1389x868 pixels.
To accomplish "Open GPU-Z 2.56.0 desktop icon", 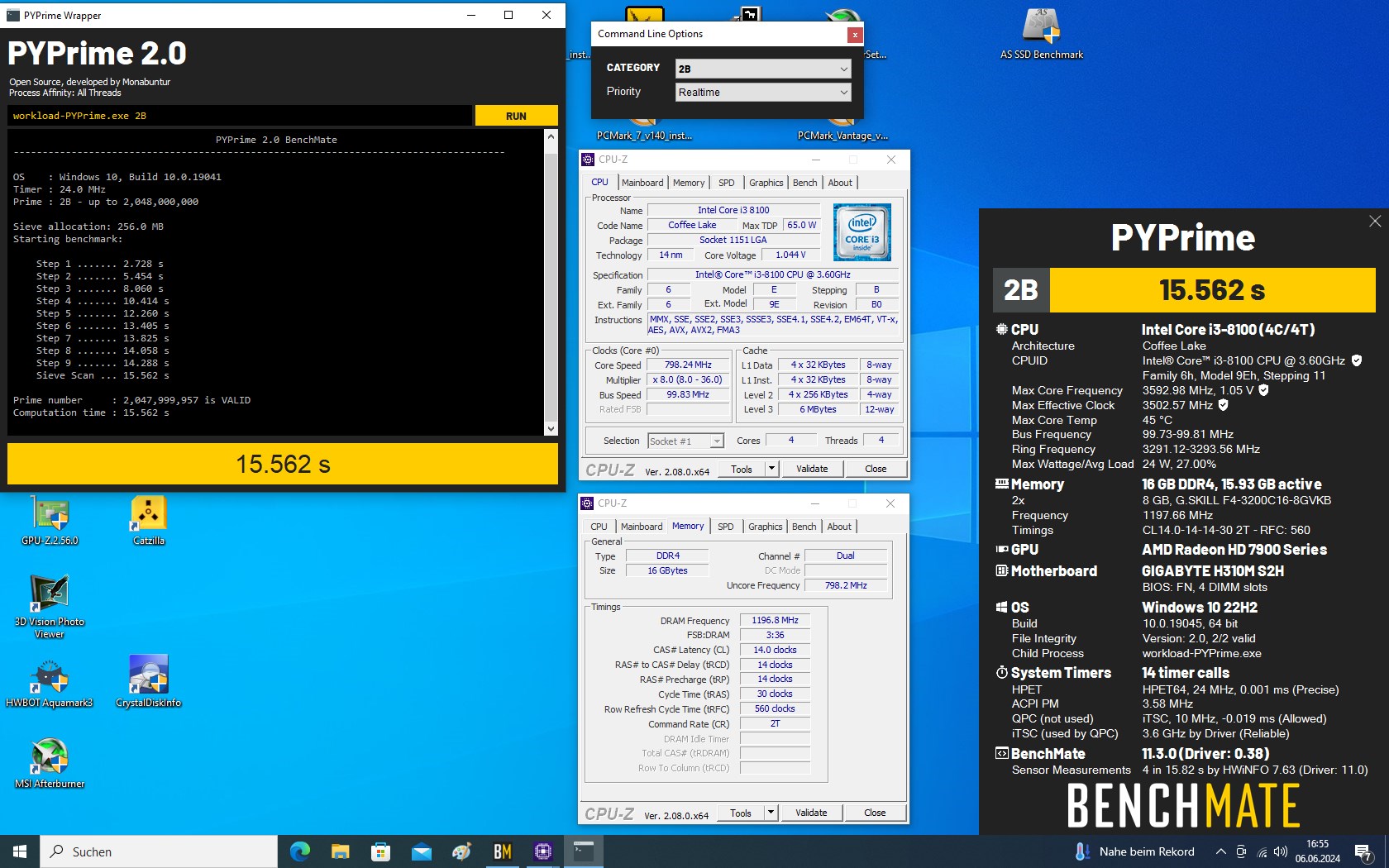I will pos(50,519).
